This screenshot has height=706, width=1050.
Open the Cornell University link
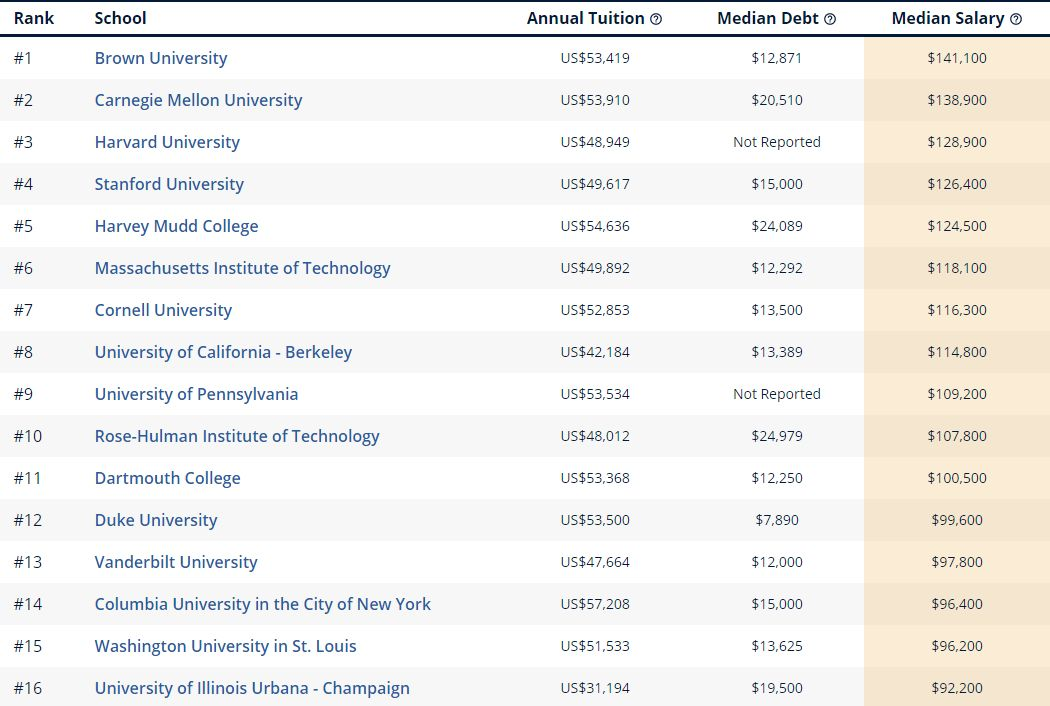coord(163,310)
